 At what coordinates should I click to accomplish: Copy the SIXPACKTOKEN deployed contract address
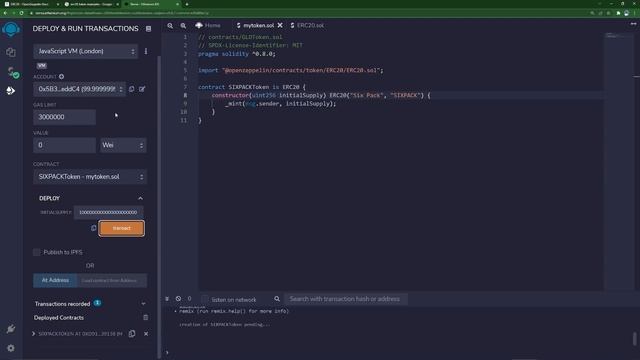click(132, 333)
